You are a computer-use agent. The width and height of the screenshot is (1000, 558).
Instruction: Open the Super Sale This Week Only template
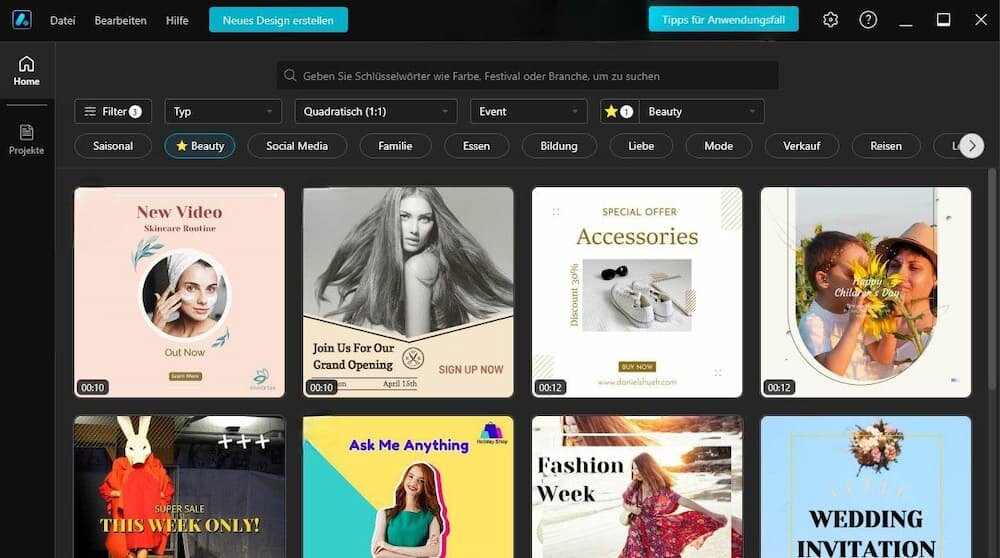(179, 487)
